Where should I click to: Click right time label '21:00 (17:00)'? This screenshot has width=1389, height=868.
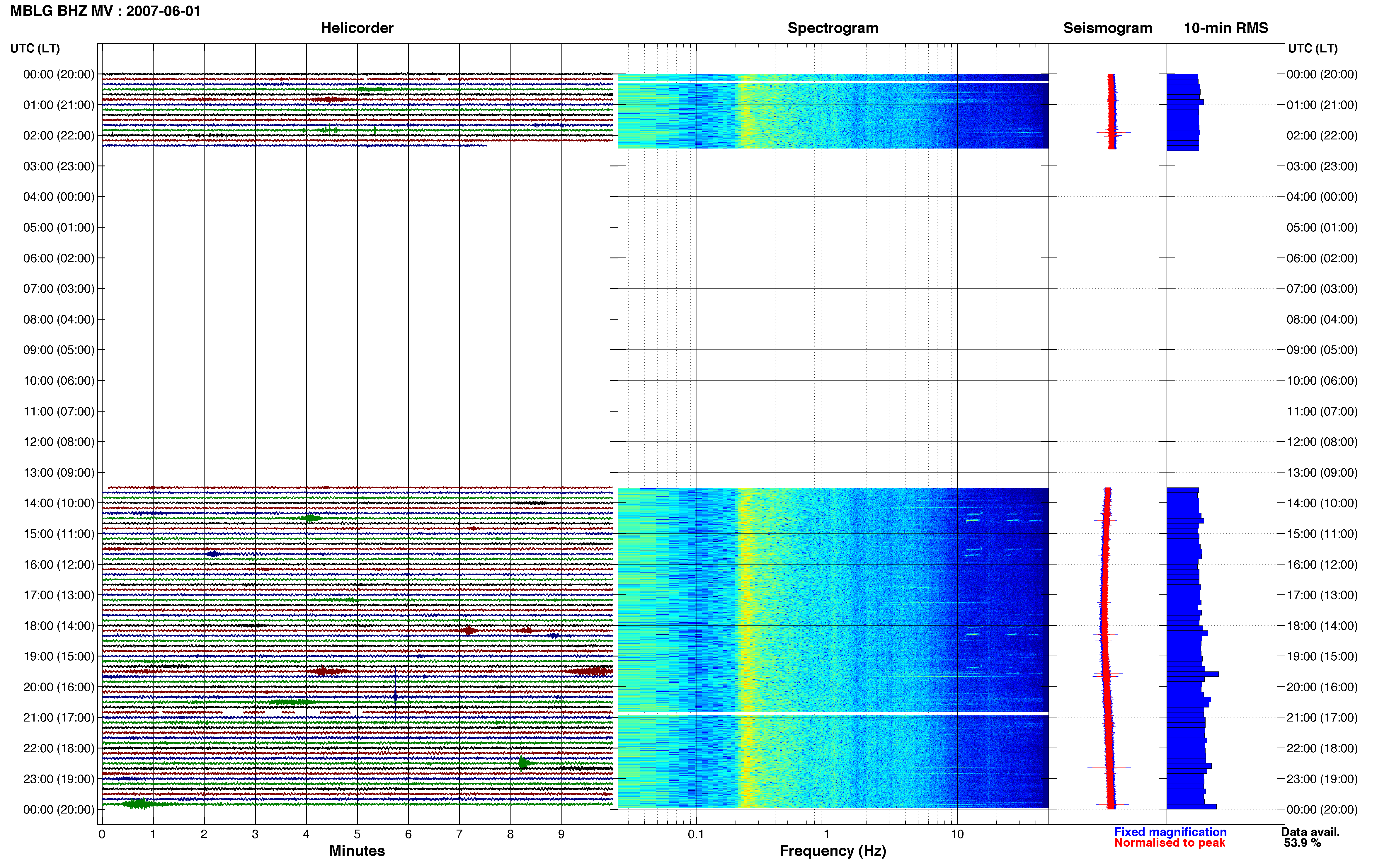pyautogui.click(x=1322, y=718)
